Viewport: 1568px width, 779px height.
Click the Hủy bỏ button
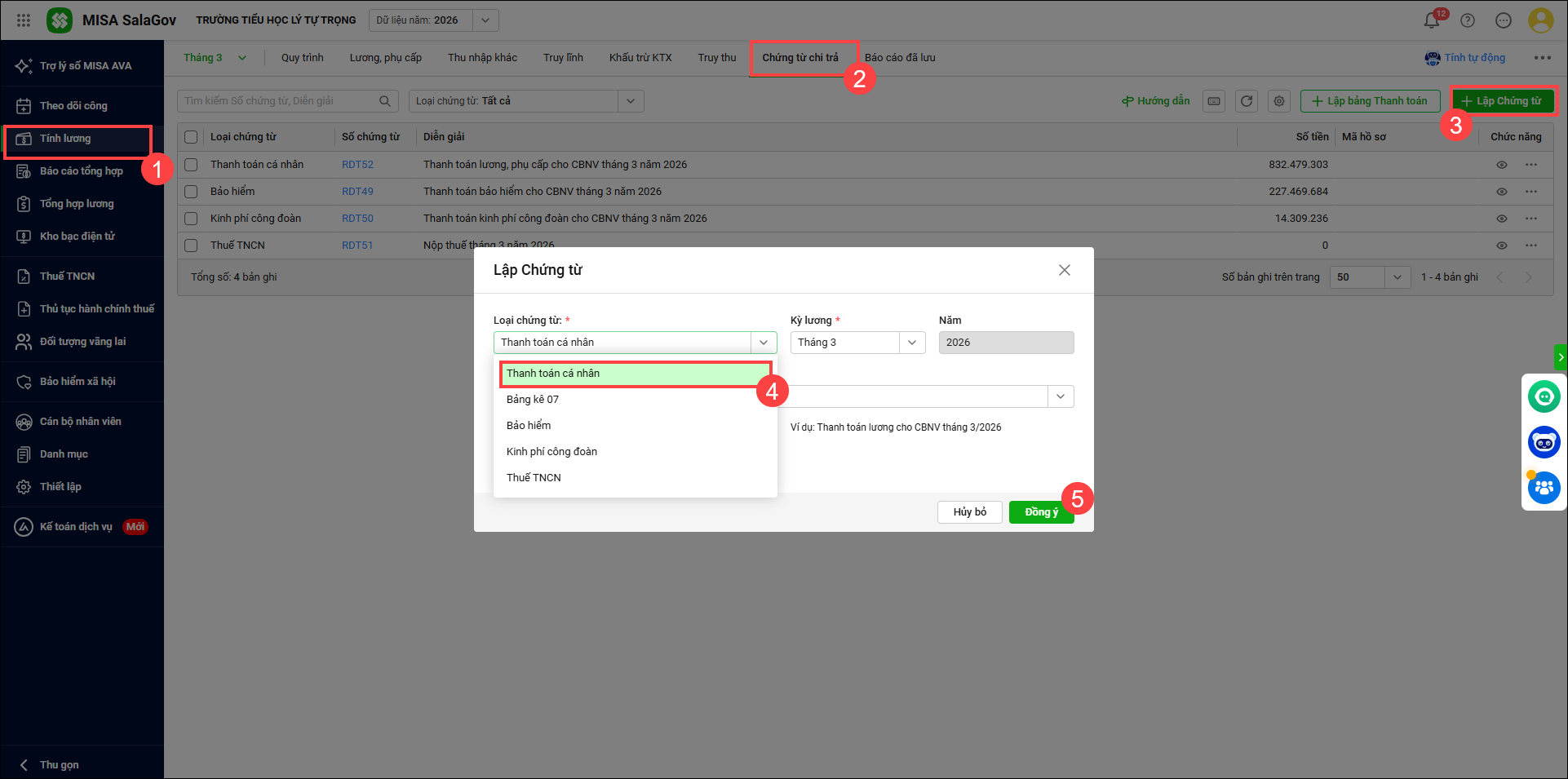click(x=969, y=512)
